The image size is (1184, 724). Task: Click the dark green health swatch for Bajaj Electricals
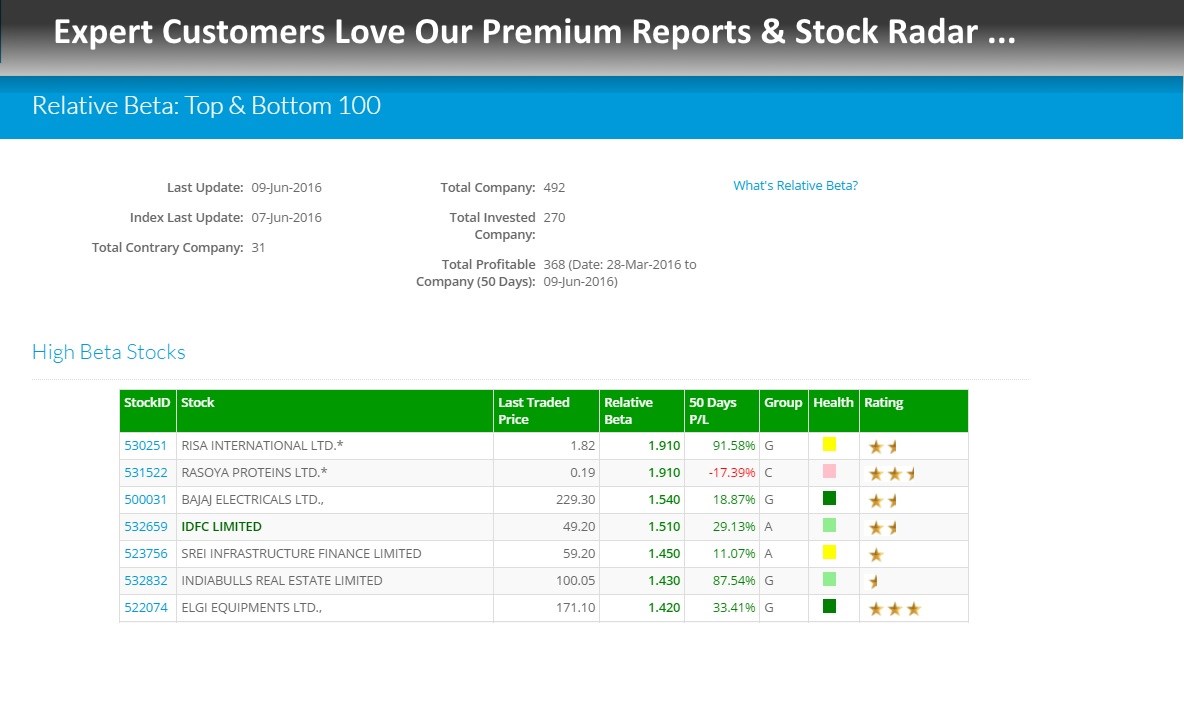(x=829, y=499)
